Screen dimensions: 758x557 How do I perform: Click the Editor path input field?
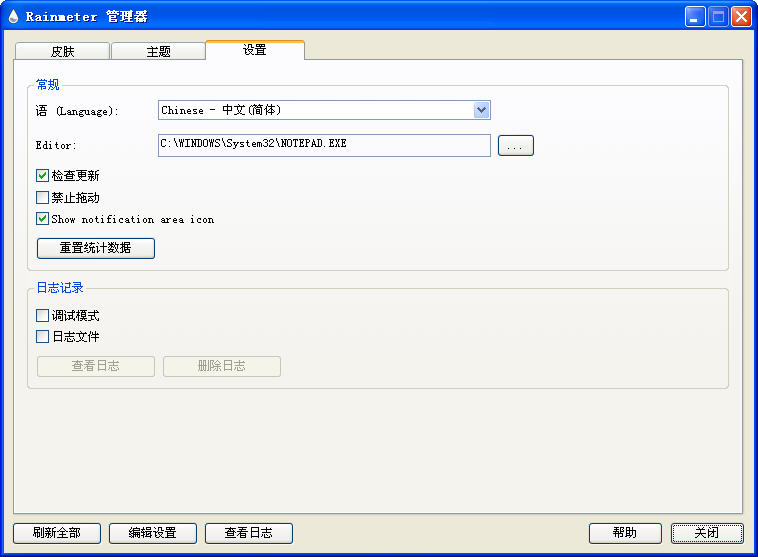pos(324,145)
